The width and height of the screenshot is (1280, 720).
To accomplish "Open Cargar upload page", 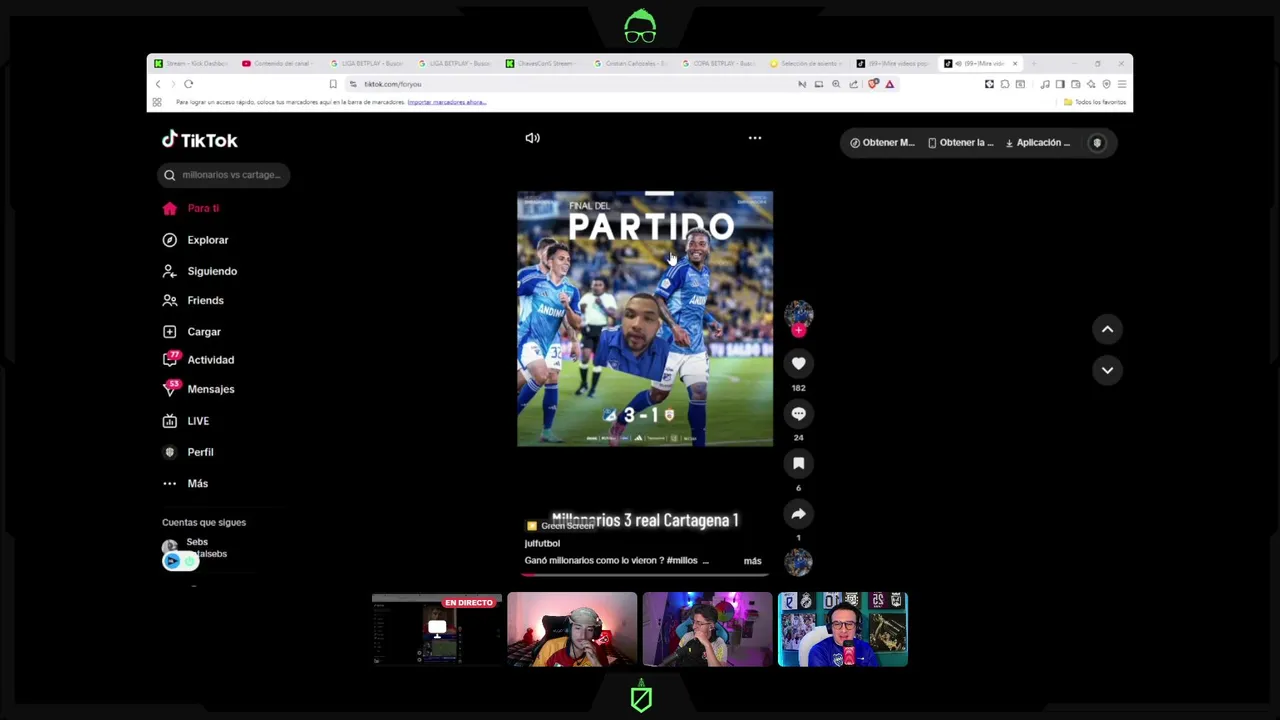I will [x=192, y=331].
